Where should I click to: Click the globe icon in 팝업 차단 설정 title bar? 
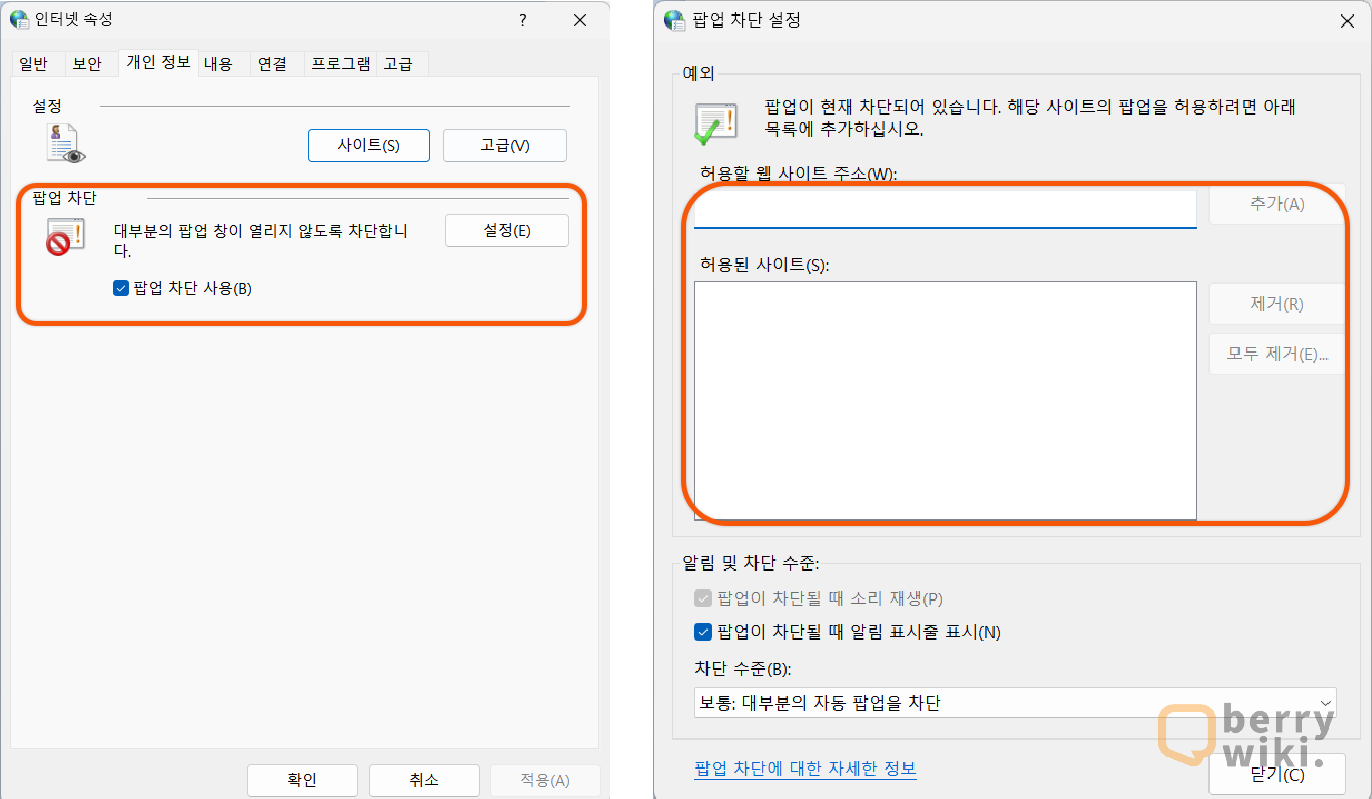pos(674,20)
